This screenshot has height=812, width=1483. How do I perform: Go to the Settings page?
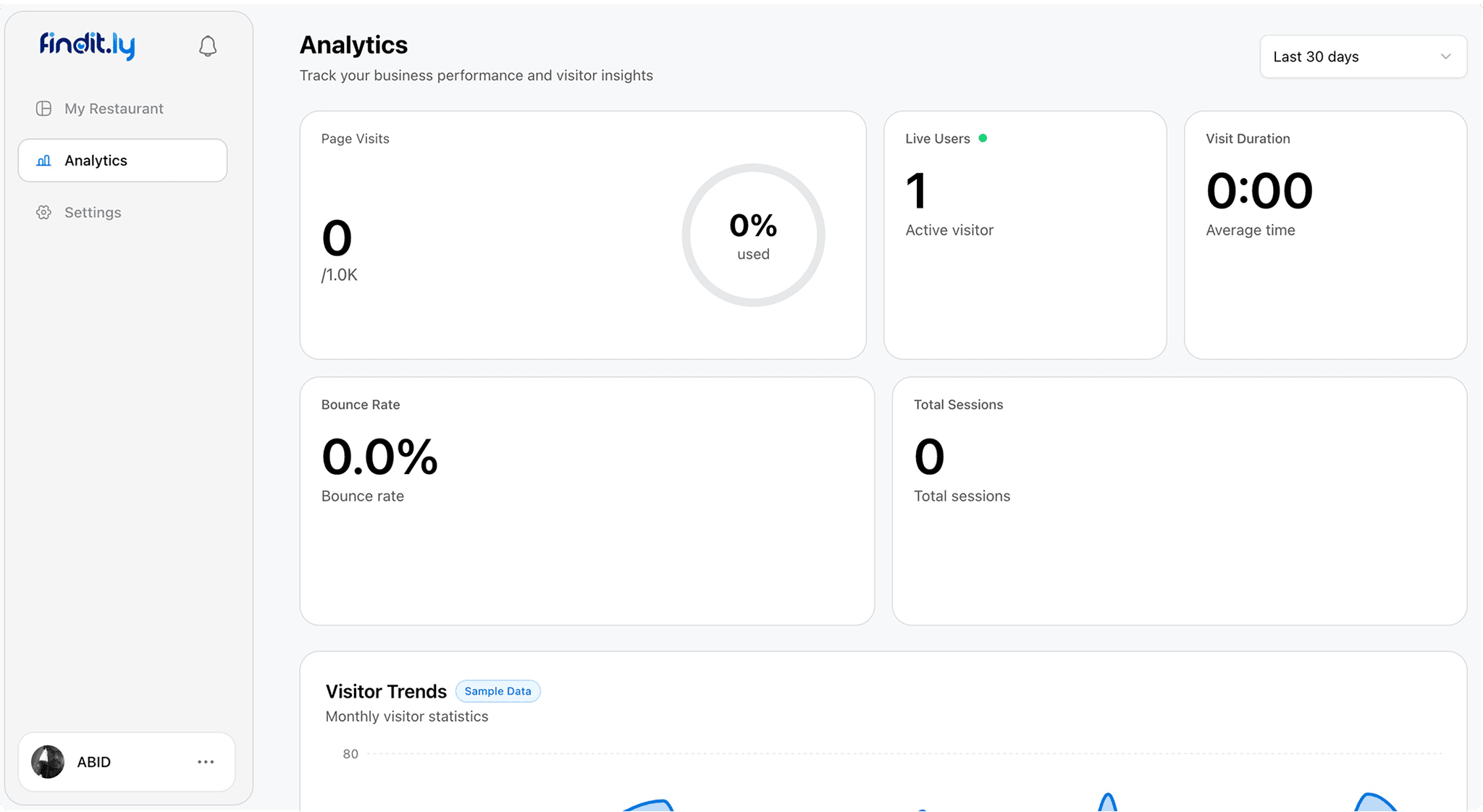tap(93, 213)
